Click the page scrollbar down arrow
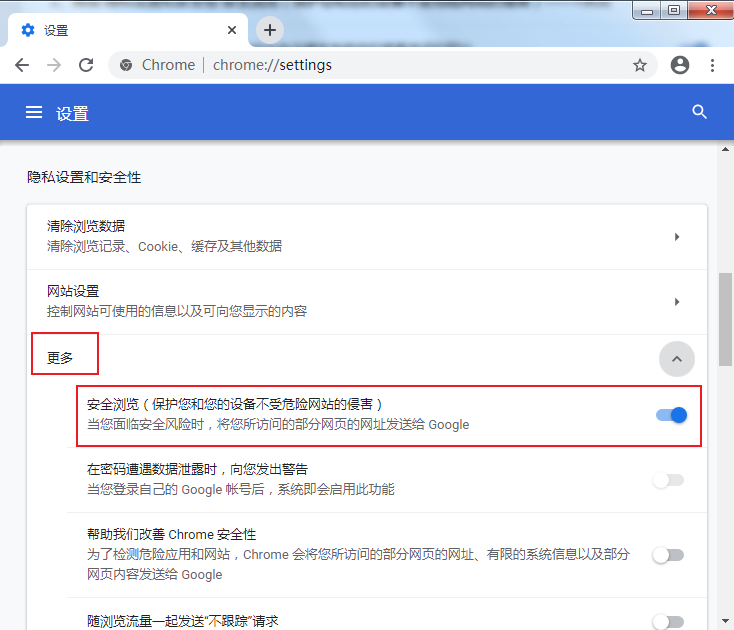Viewport: 734px width, 630px height. coord(726,621)
